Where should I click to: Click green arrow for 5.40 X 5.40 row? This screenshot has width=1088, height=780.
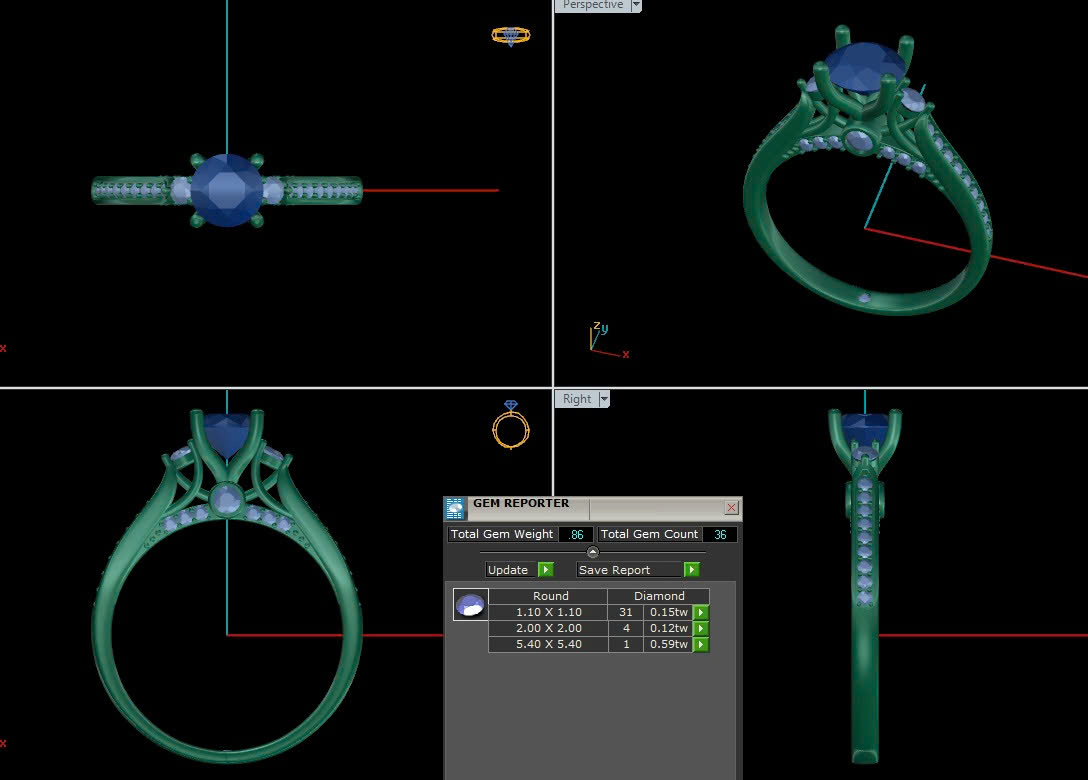tap(701, 644)
